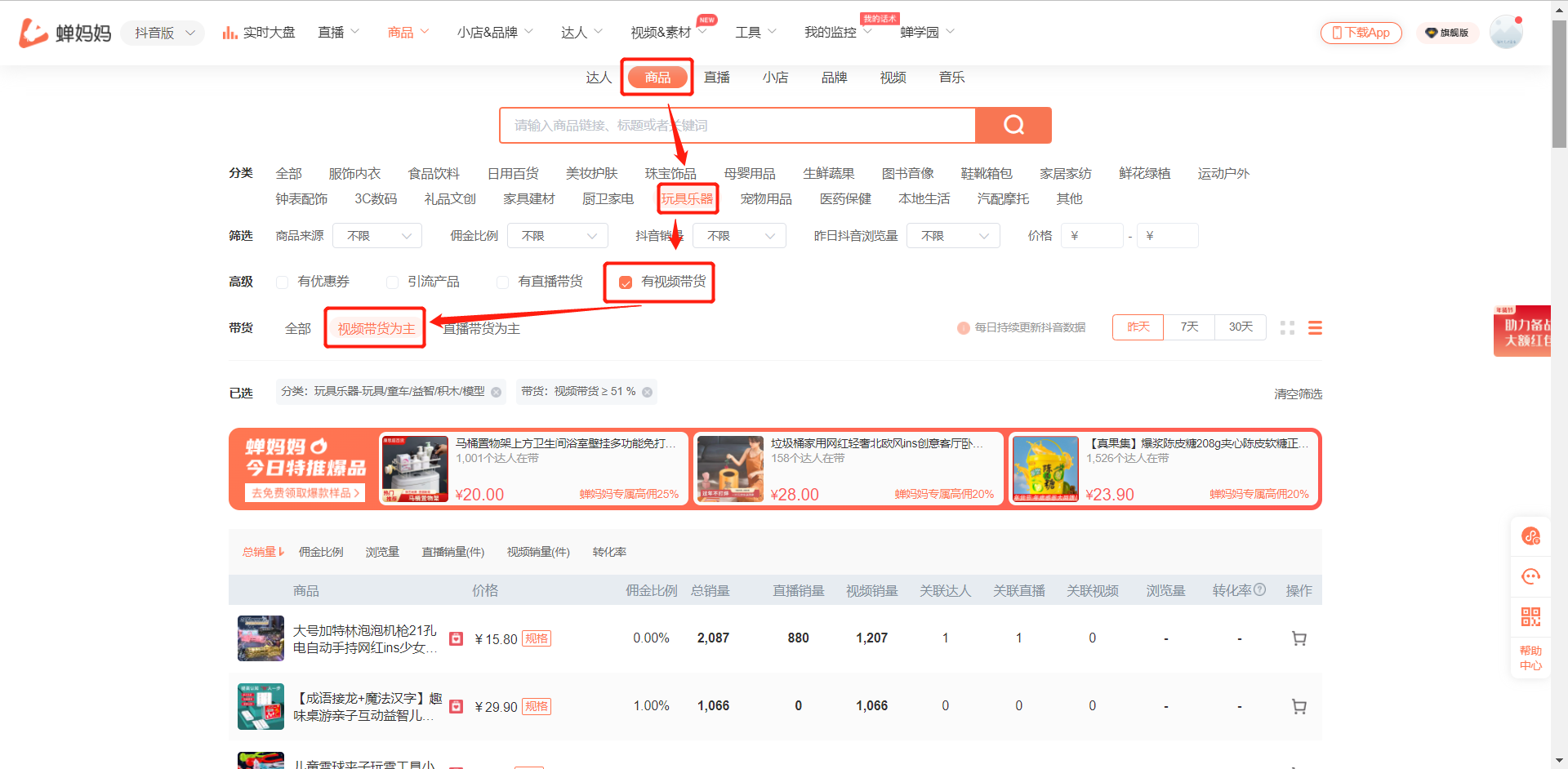Select the 昨天 time range
Viewport: 1568px width, 769px height.
pos(1138,327)
